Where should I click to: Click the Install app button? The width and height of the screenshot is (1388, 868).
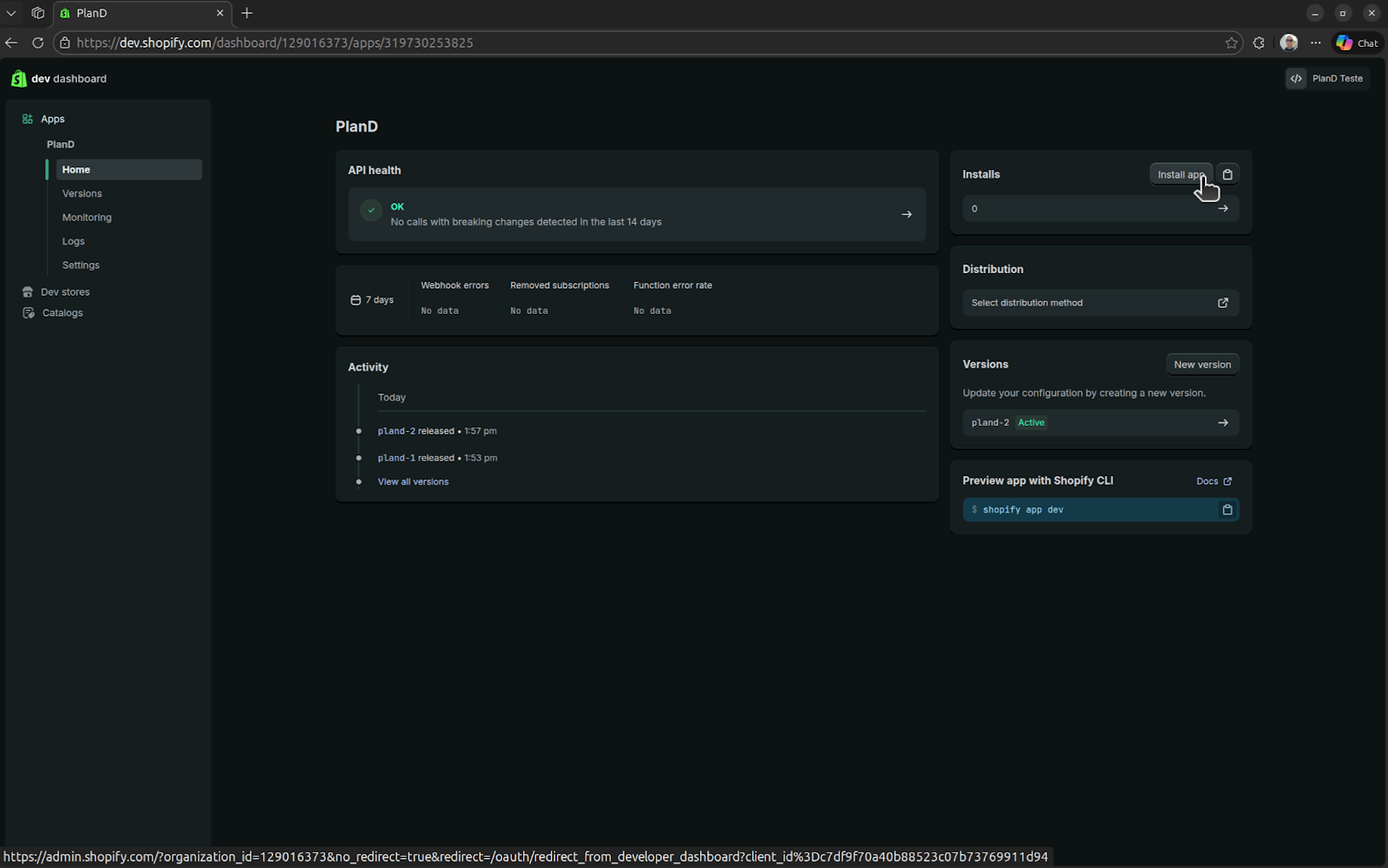1181,174
